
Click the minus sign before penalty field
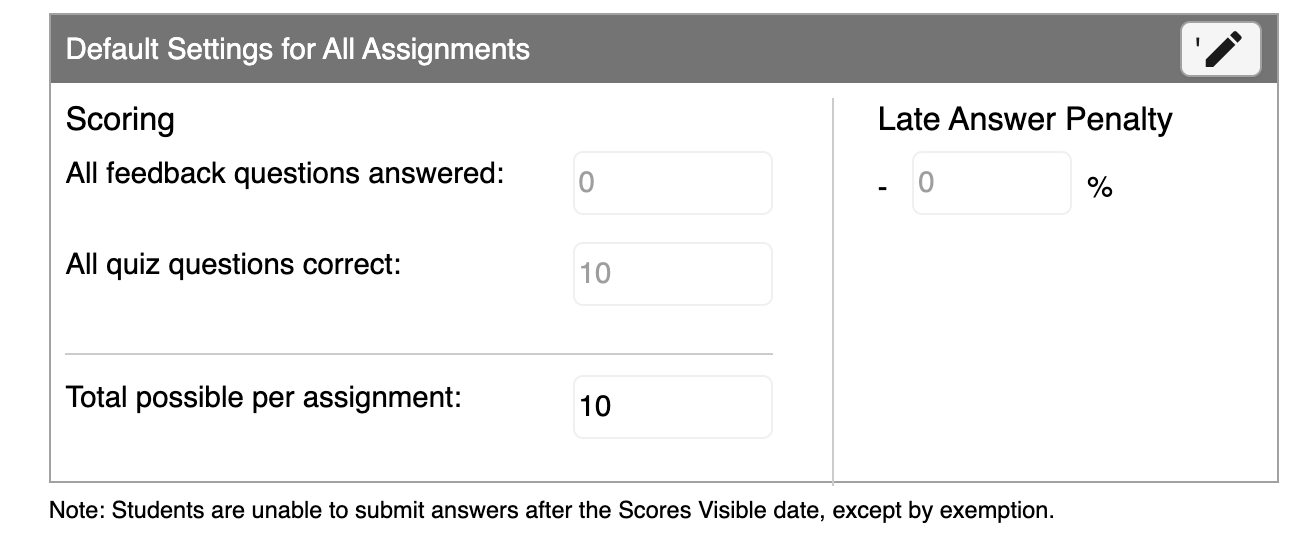tap(883, 188)
